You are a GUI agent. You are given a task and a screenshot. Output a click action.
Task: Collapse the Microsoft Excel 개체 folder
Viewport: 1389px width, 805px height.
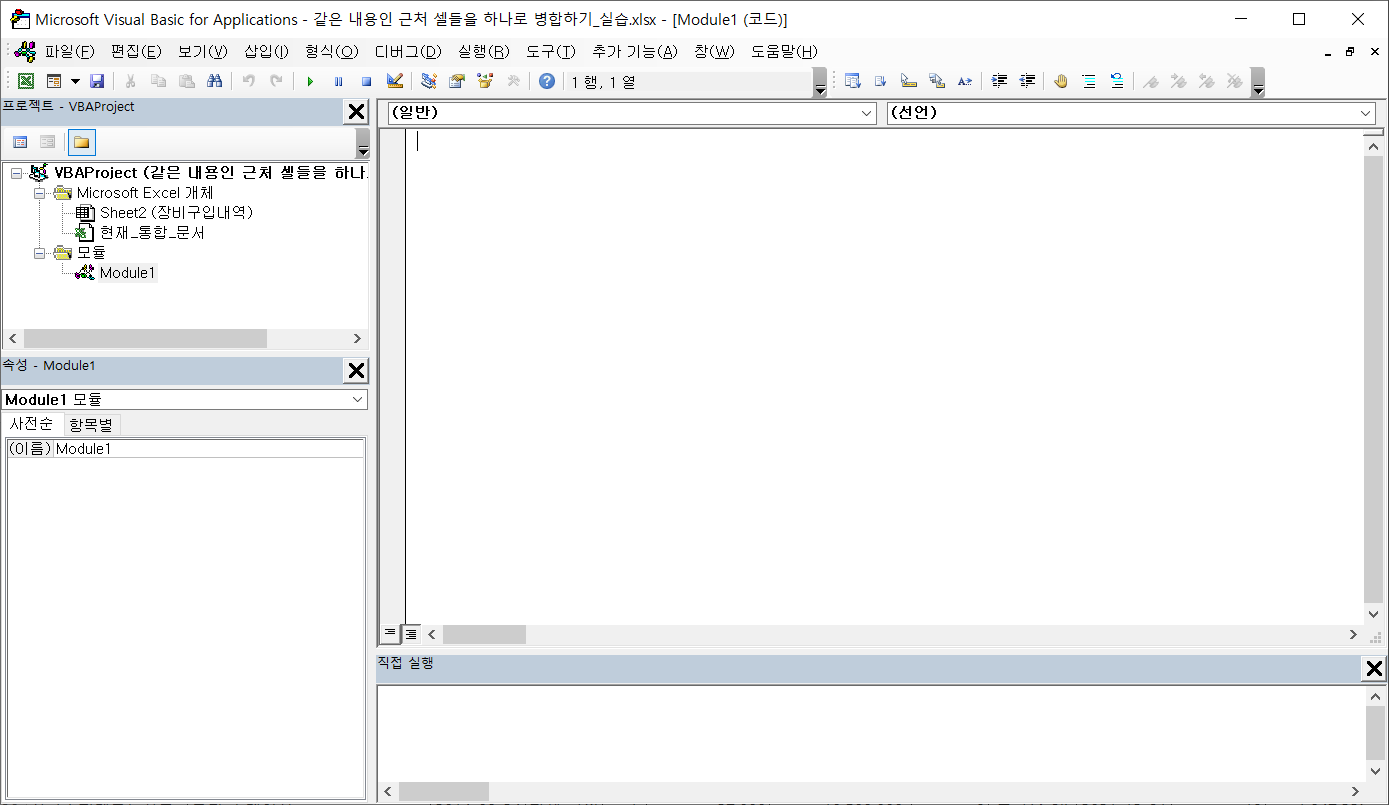coord(40,193)
